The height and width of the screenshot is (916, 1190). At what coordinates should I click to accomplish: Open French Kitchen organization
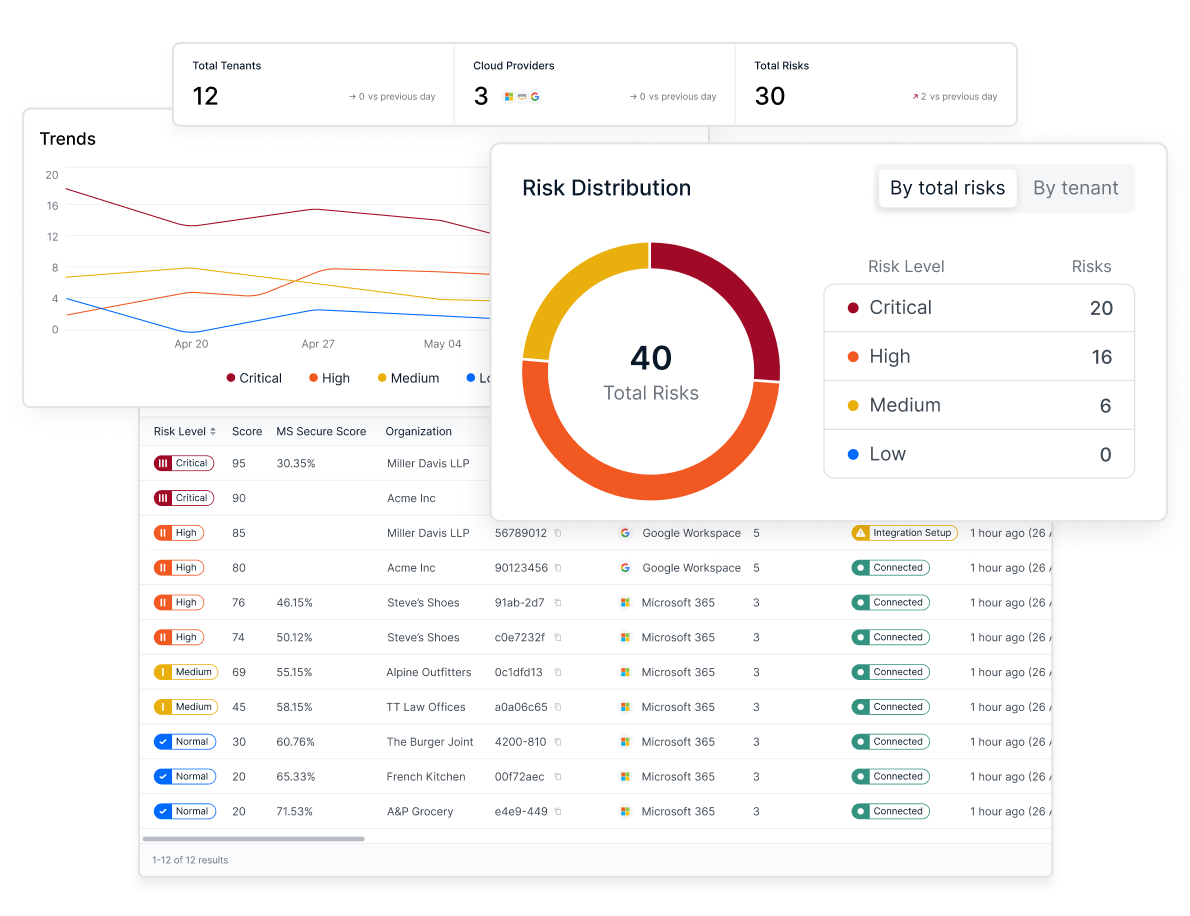pos(426,776)
